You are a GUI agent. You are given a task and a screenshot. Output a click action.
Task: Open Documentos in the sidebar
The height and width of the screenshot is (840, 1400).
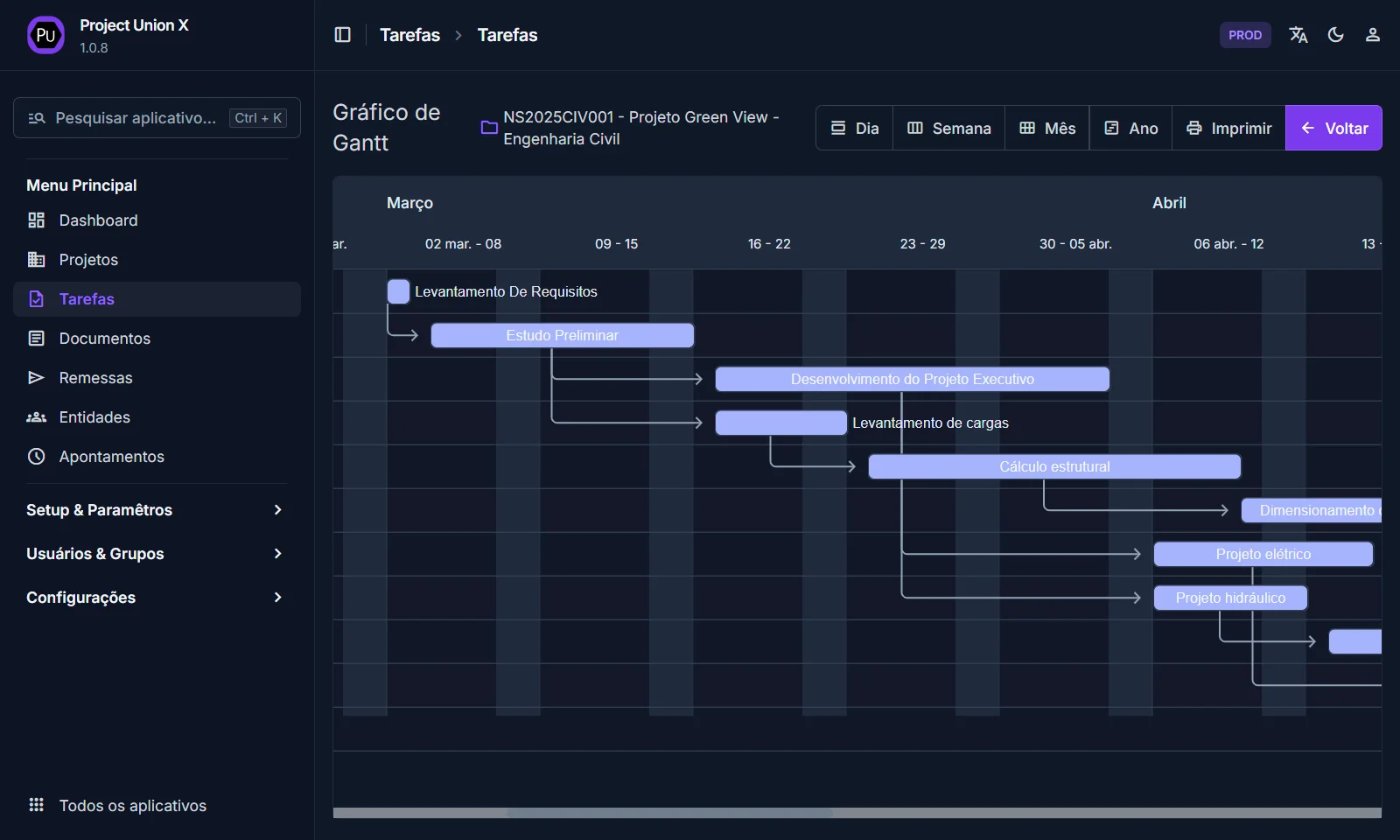(104, 339)
